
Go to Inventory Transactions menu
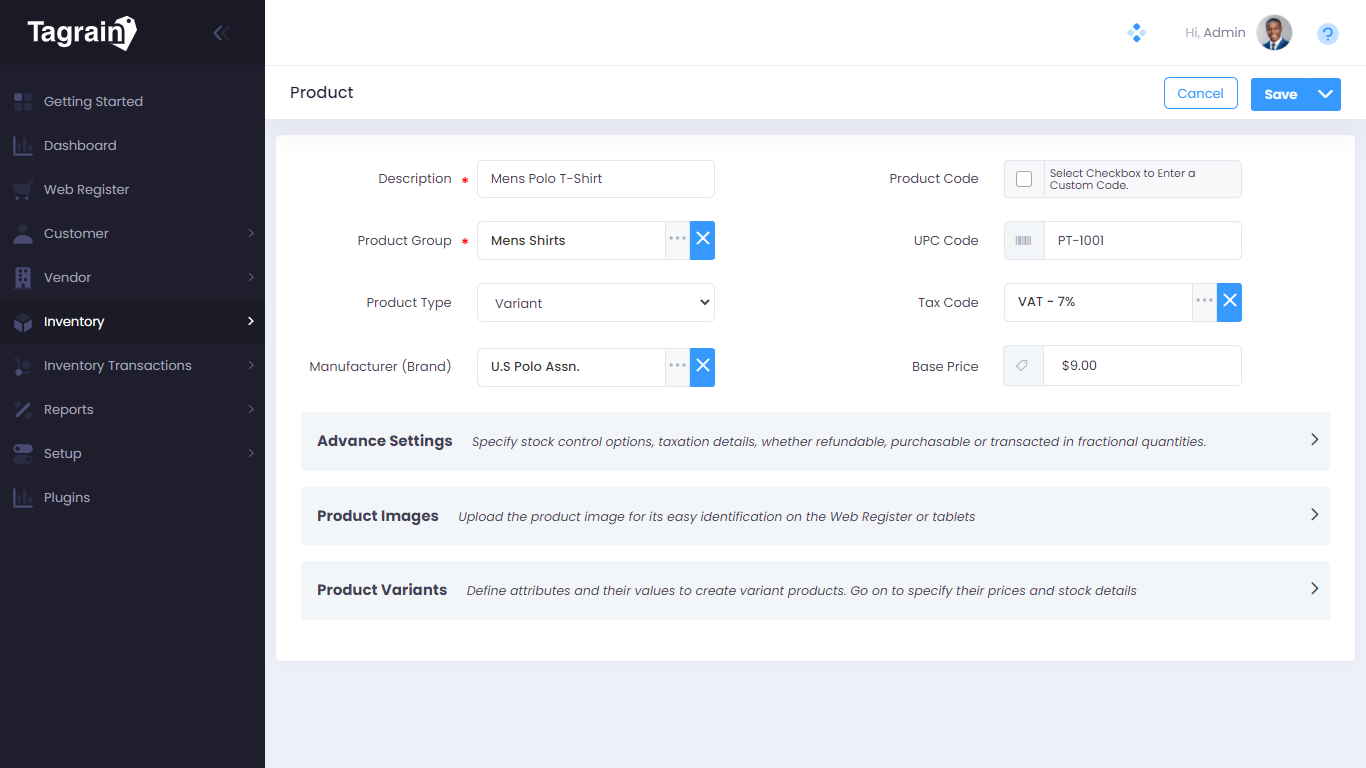[x=117, y=366]
